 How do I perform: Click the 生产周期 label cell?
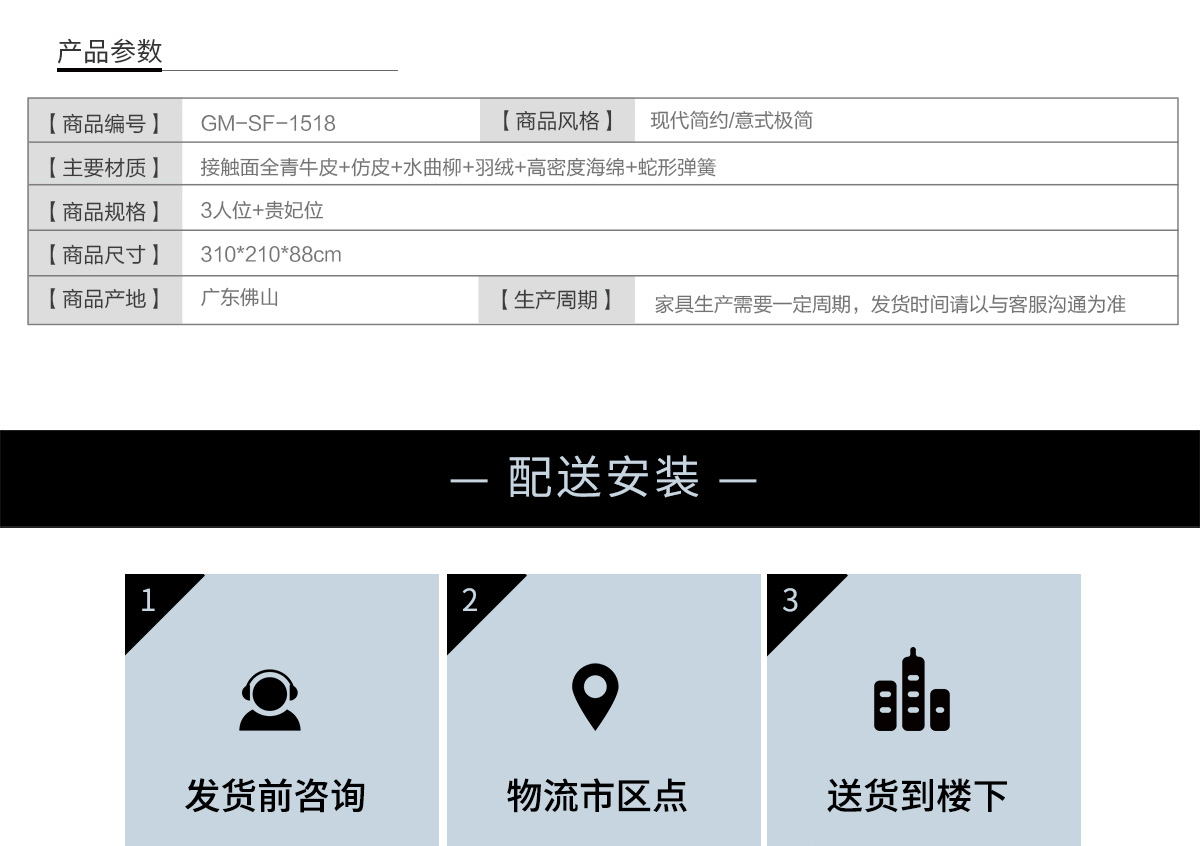coord(556,300)
